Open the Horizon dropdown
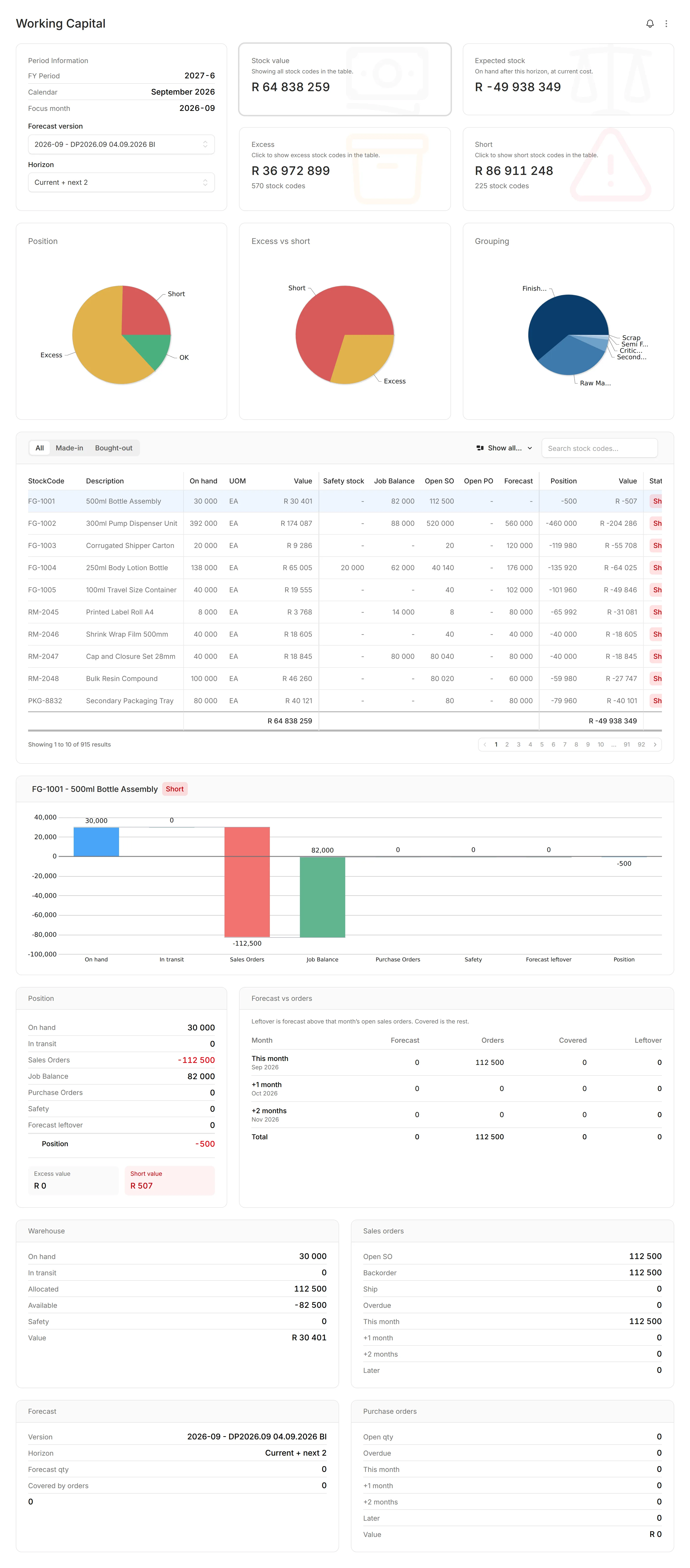This screenshot has height=1568, width=690. [x=121, y=183]
